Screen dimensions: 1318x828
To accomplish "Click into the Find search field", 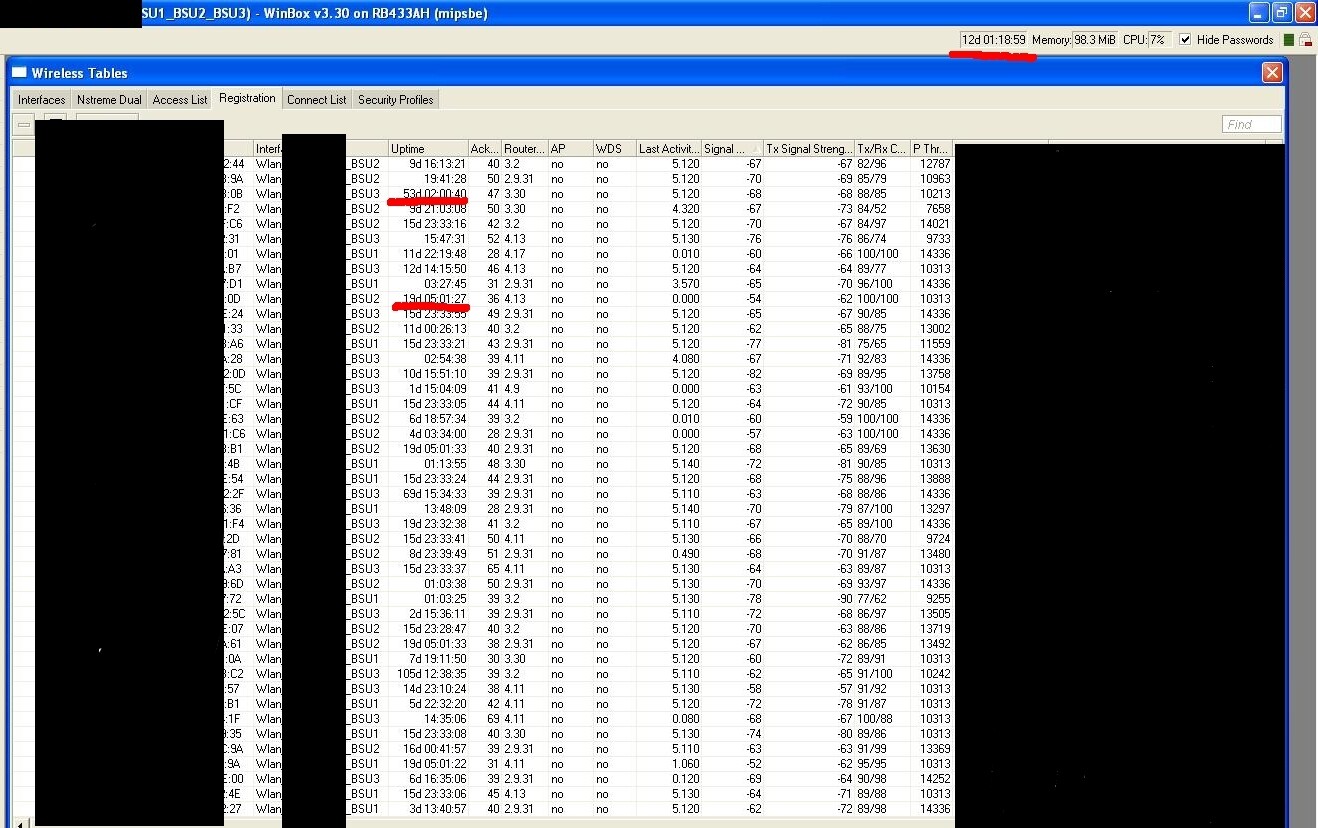I will (1251, 124).
